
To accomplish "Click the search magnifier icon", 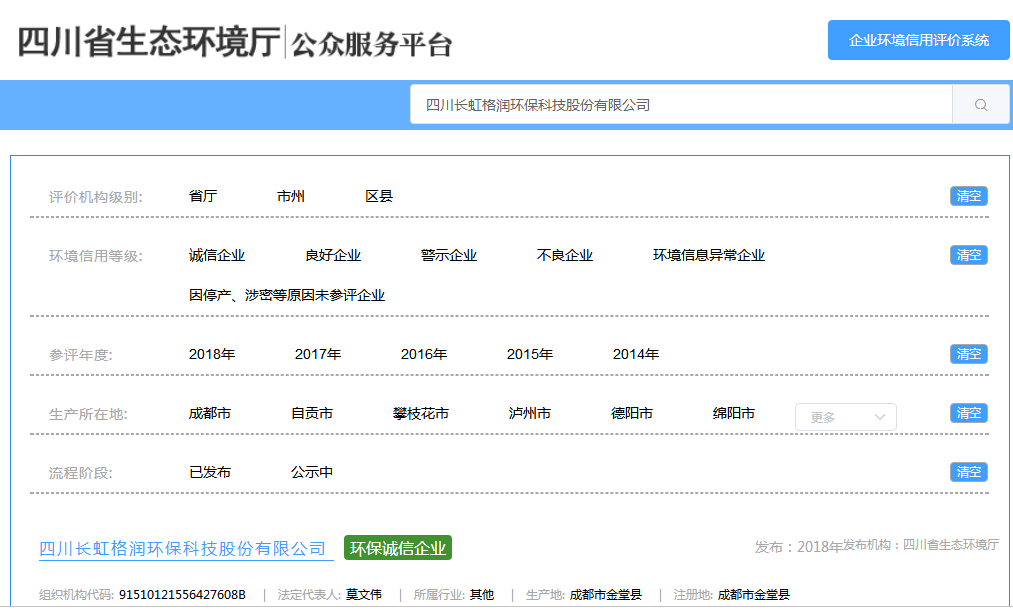I will [981, 103].
